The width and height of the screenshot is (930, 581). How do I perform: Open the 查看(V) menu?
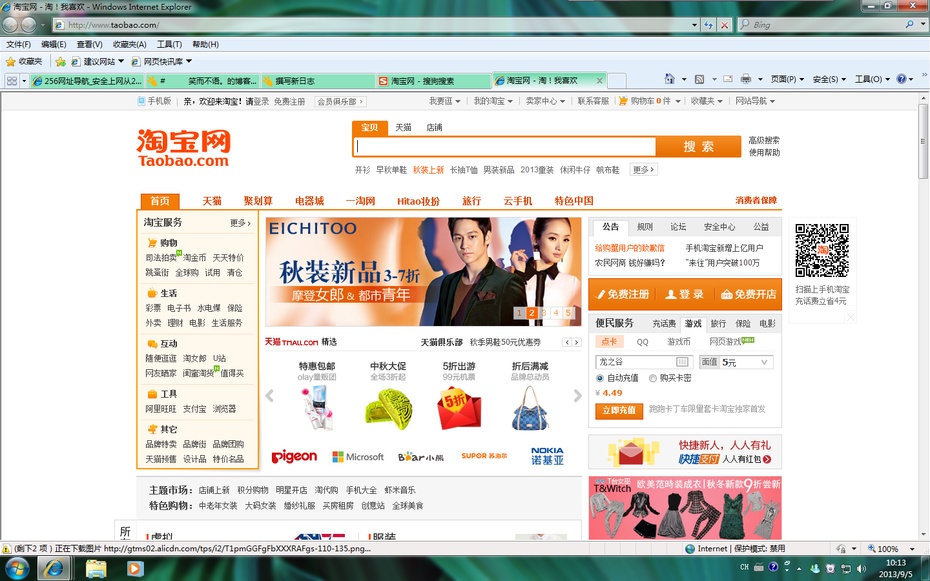pyautogui.click(x=90, y=44)
